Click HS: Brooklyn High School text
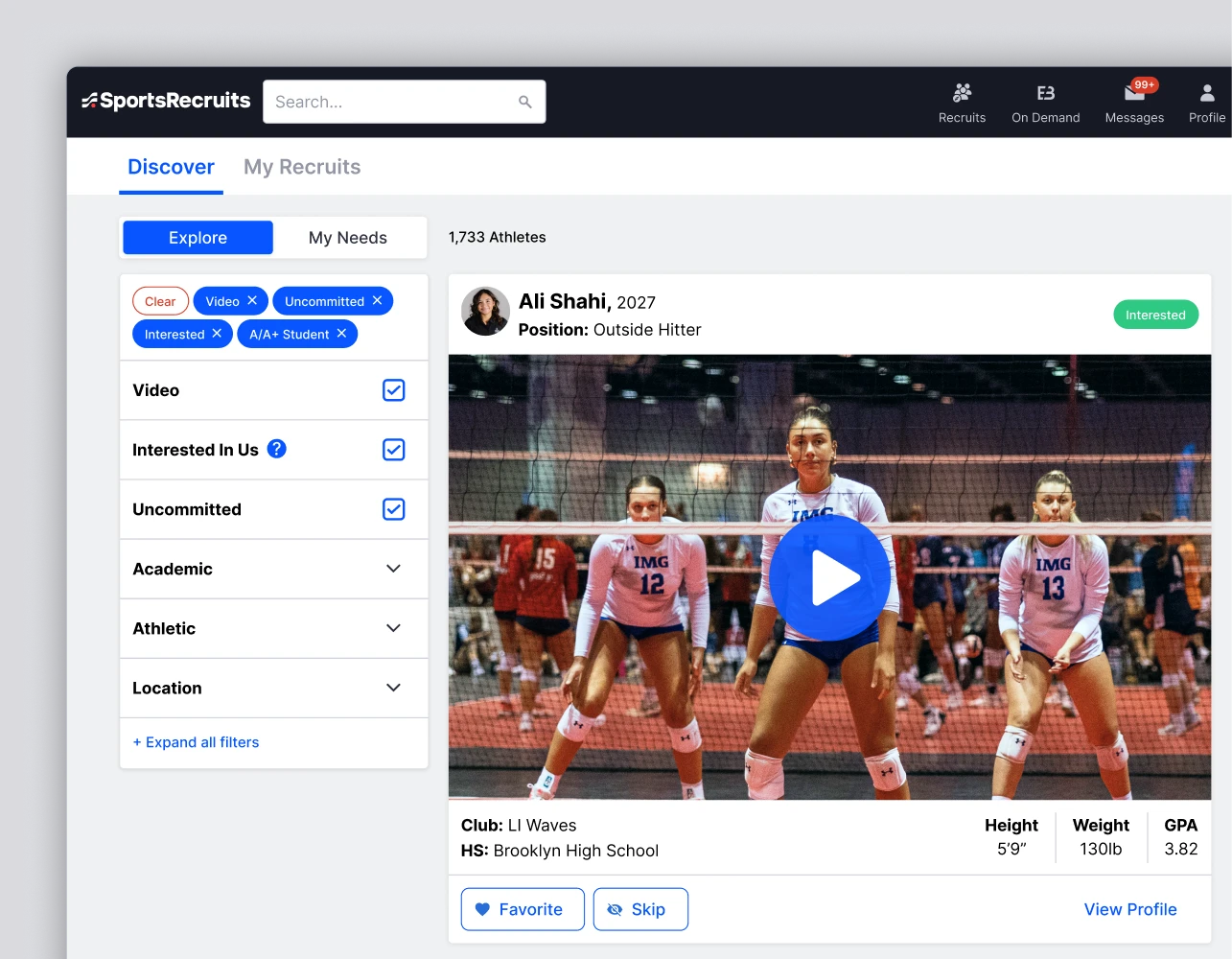This screenshot has height=959, width=1232. tap(560, 851)
